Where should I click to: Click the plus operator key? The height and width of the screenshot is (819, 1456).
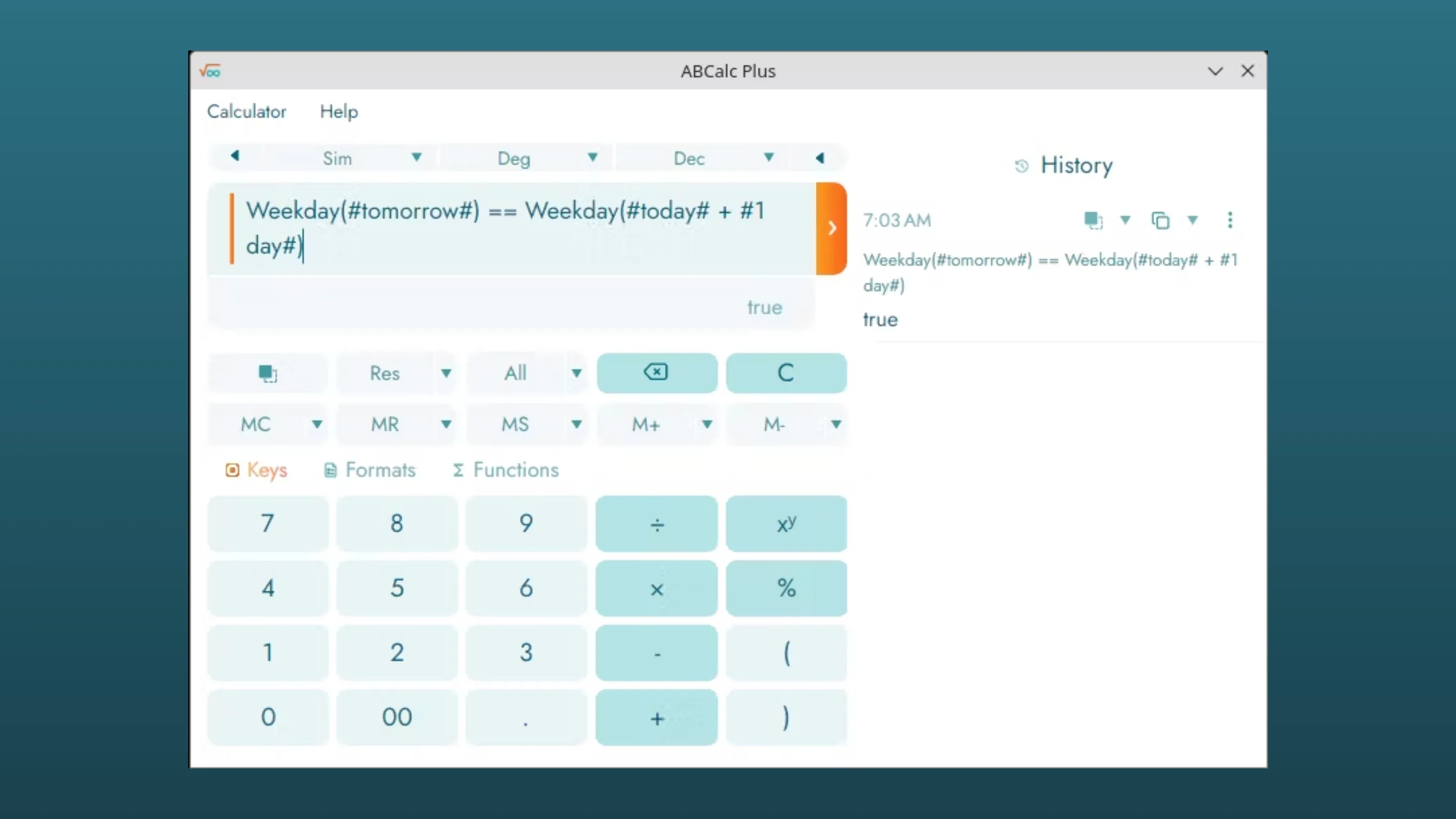click(x=657, y=717)
